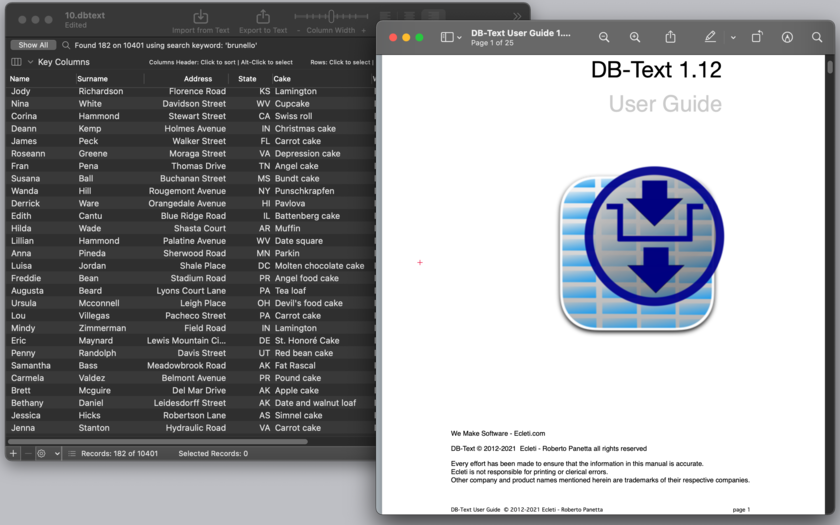Select the Jenna Stanton row
Image resolution: width=840 pixels, height=525 pixels.
tap(190, 428)
